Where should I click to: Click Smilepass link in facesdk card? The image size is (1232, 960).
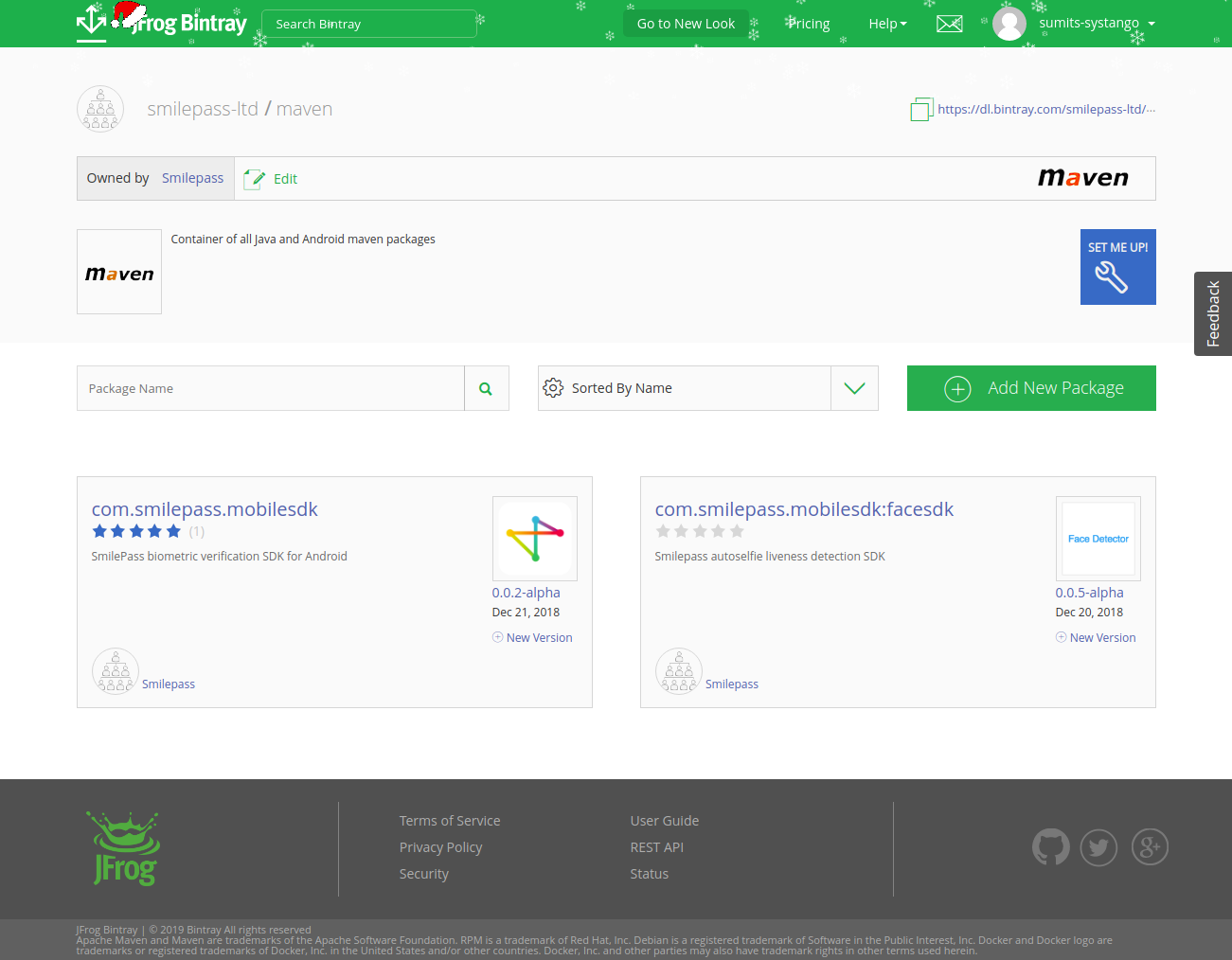pyautogui.click(x=732, y=684)
